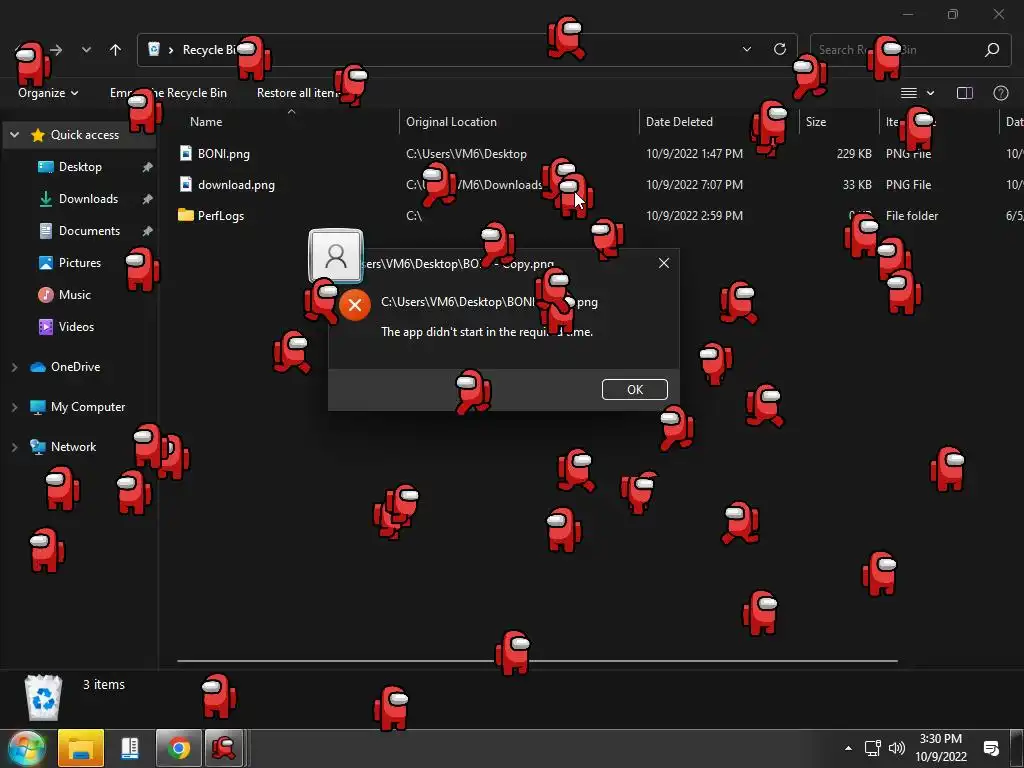The width and height of the screenshot is (1024, 768).
Task: Toggle the preview pane
Action: coord(965,93)
